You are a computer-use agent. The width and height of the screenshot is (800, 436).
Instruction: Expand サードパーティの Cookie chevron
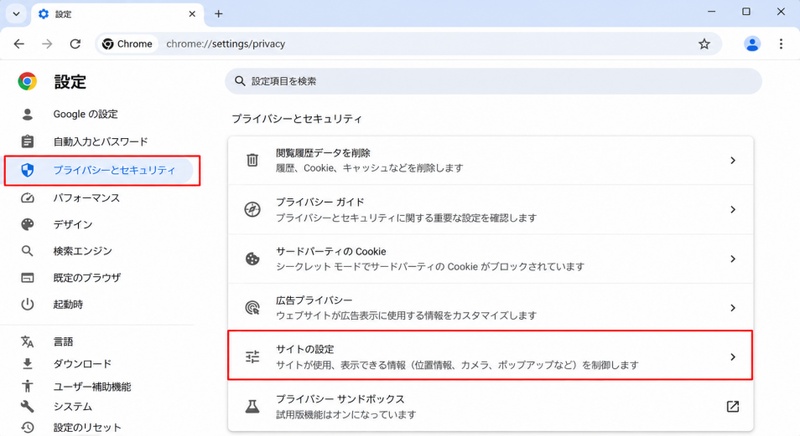pos(733,259)
